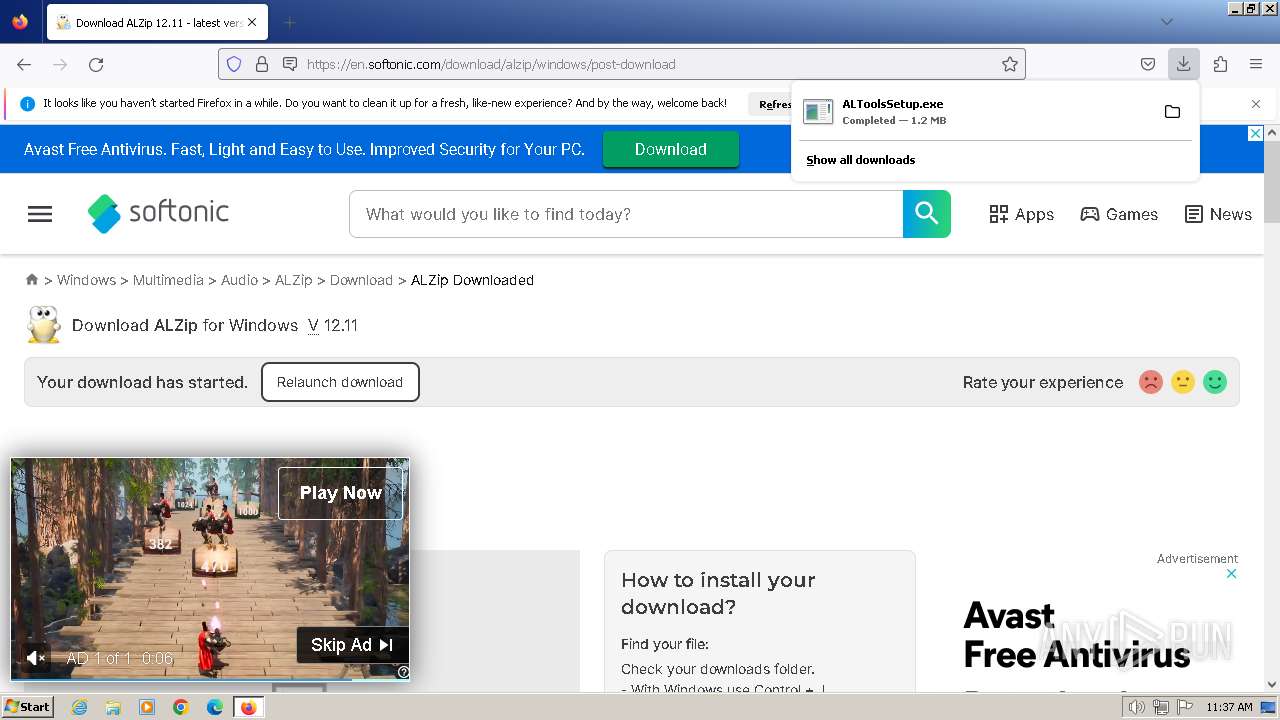The image size is (1280, 720).
Task: View site security padlock info
Action: coord(262,64)
